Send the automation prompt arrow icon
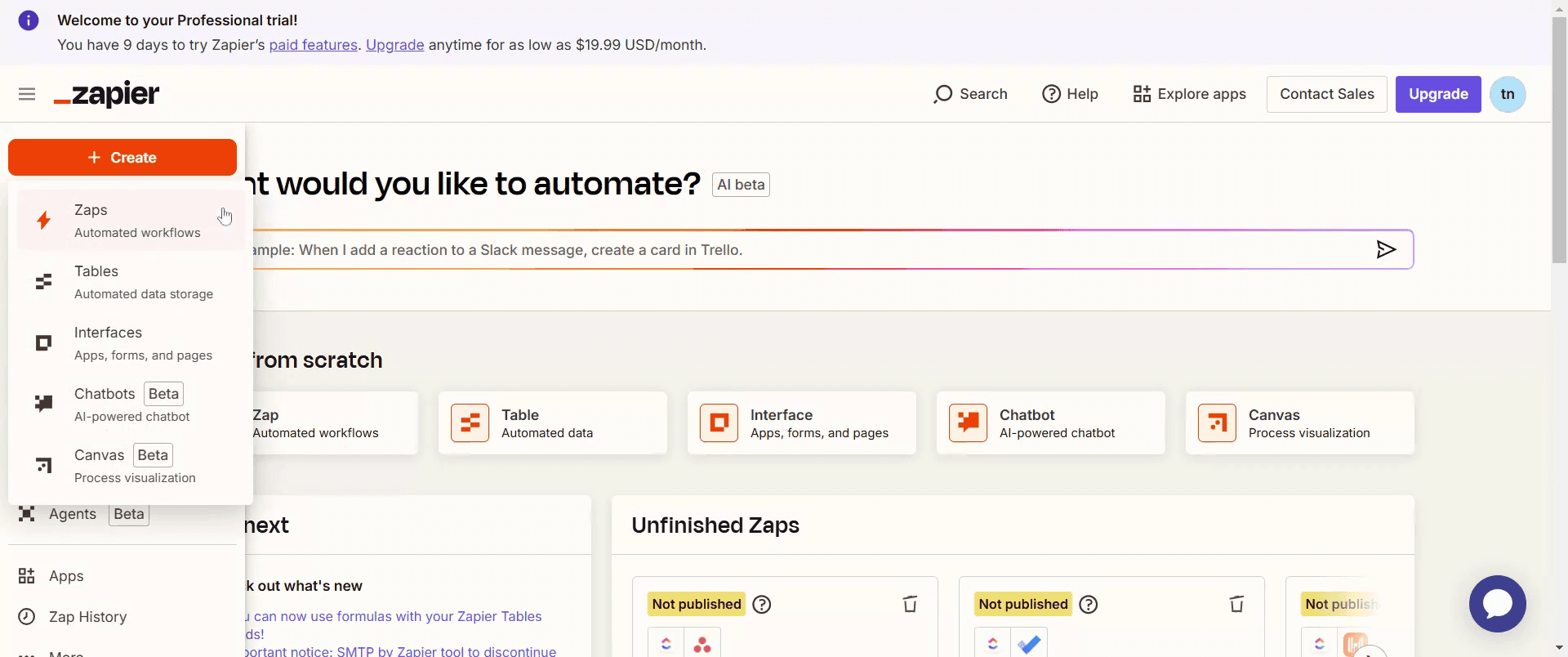Screen dimensions: 1568x657 pyautogui.click(x=1386, y=249)
